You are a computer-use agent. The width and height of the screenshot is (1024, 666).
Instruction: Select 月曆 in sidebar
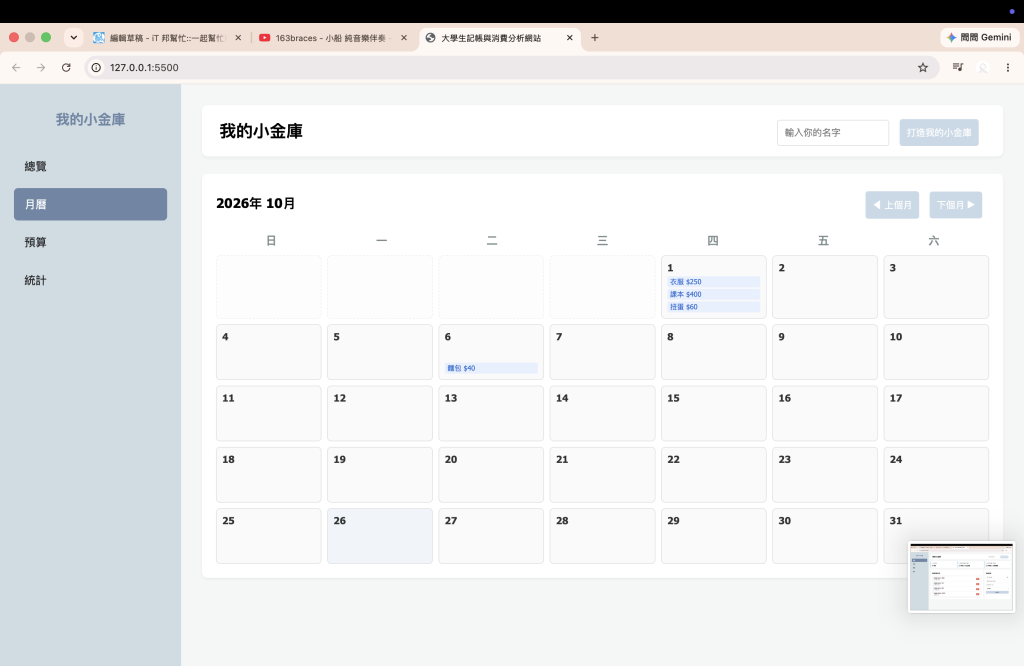[x=90, y=204]
